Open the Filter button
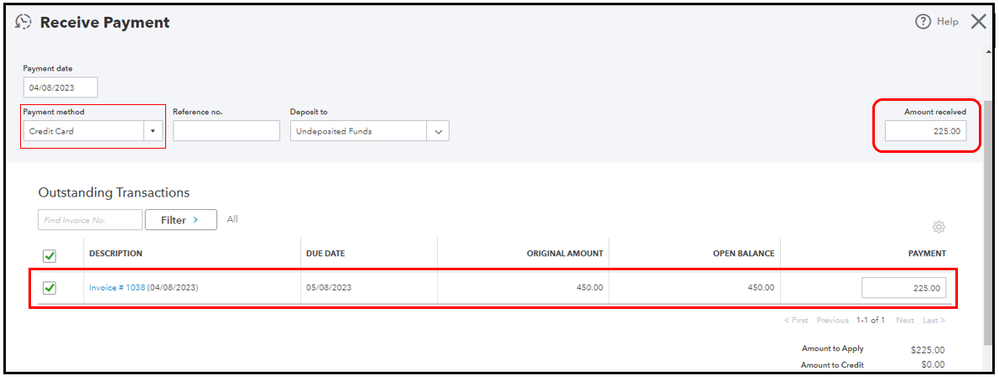The image size is (999, 377). (180, 220)
